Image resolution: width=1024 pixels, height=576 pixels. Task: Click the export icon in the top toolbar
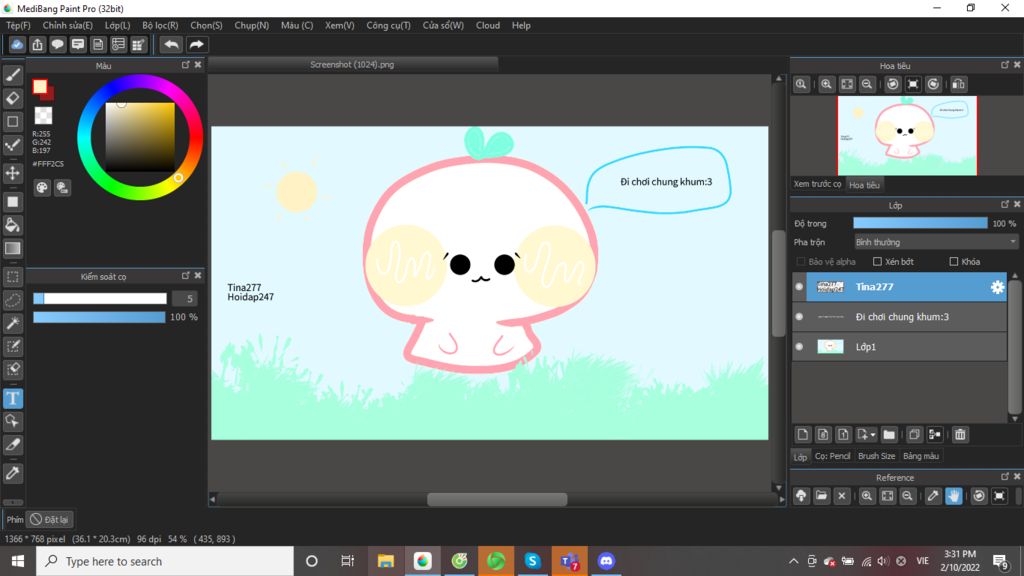click(x=37, y=44)
